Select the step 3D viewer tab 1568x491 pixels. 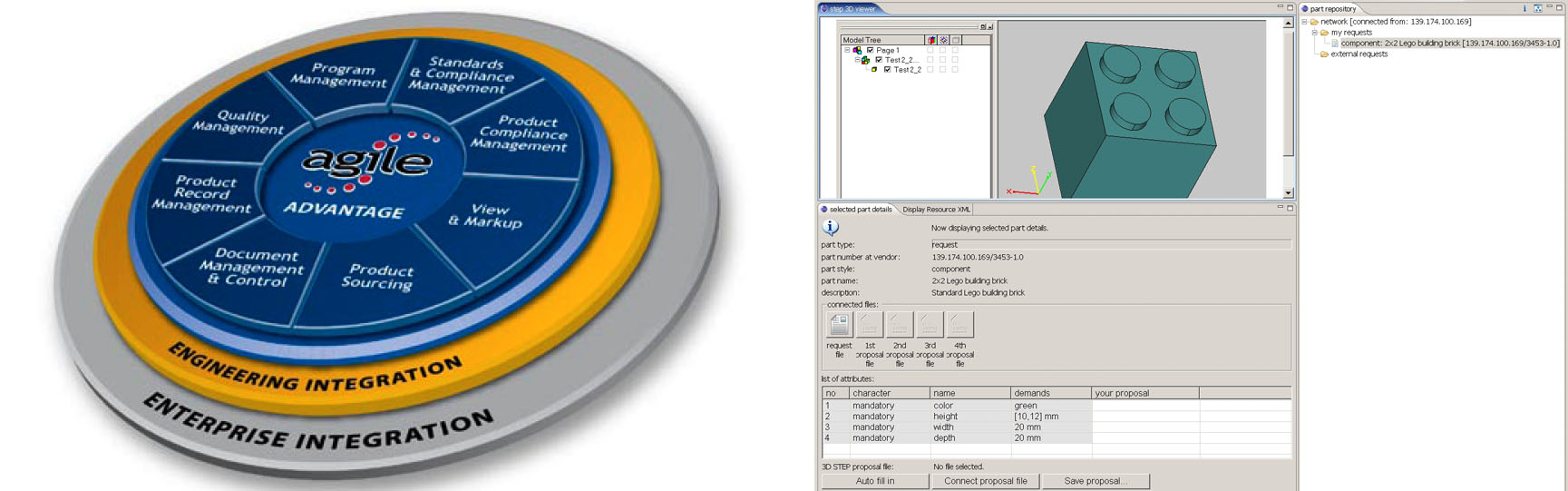pyautogui.click(x=851, y=9)
